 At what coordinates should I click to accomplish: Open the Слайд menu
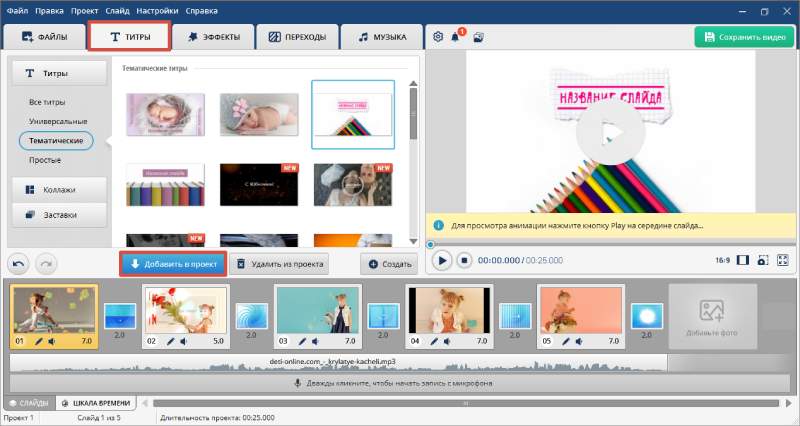pos(117,11)
